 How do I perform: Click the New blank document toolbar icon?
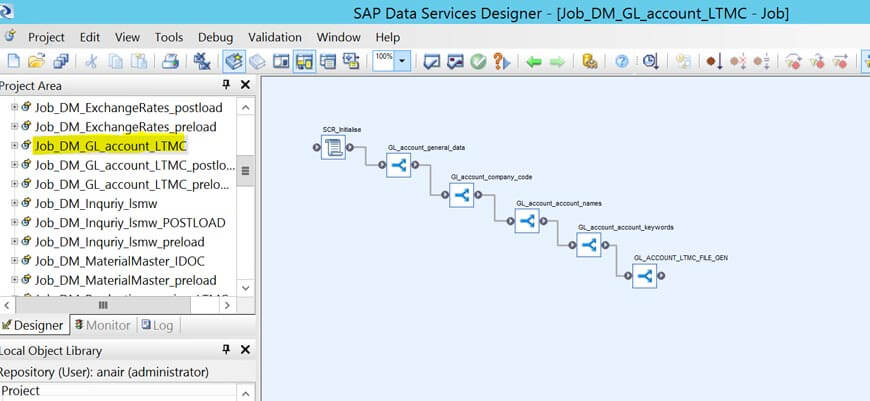pyautogui.click(x=13, y=62)
